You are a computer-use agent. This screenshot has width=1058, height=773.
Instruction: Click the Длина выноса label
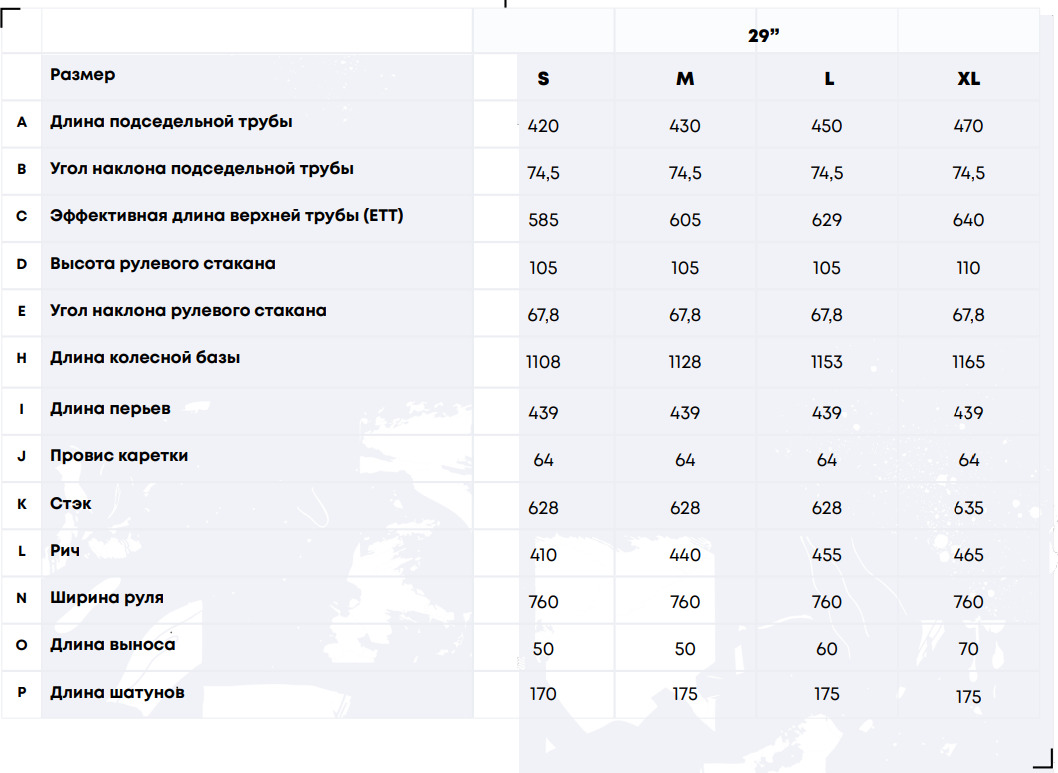[x=113, y=645]
